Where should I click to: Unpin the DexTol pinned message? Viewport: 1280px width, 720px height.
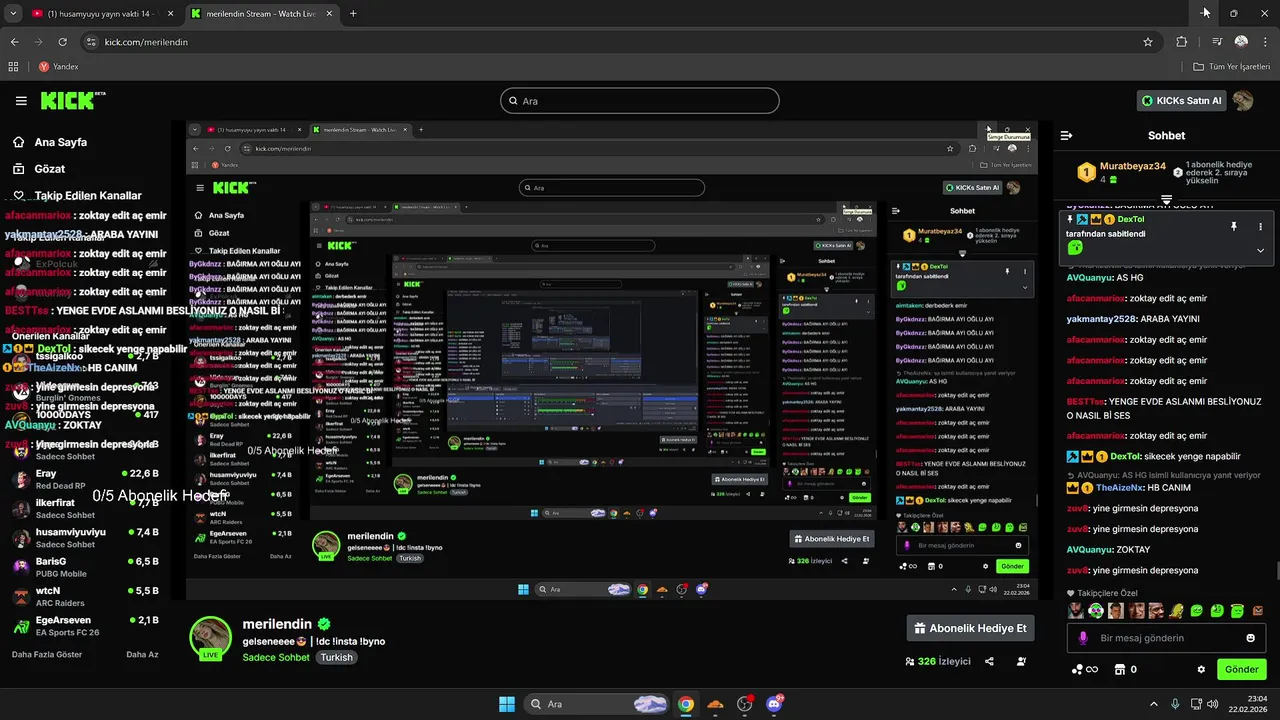click(x=1234, y=227)
